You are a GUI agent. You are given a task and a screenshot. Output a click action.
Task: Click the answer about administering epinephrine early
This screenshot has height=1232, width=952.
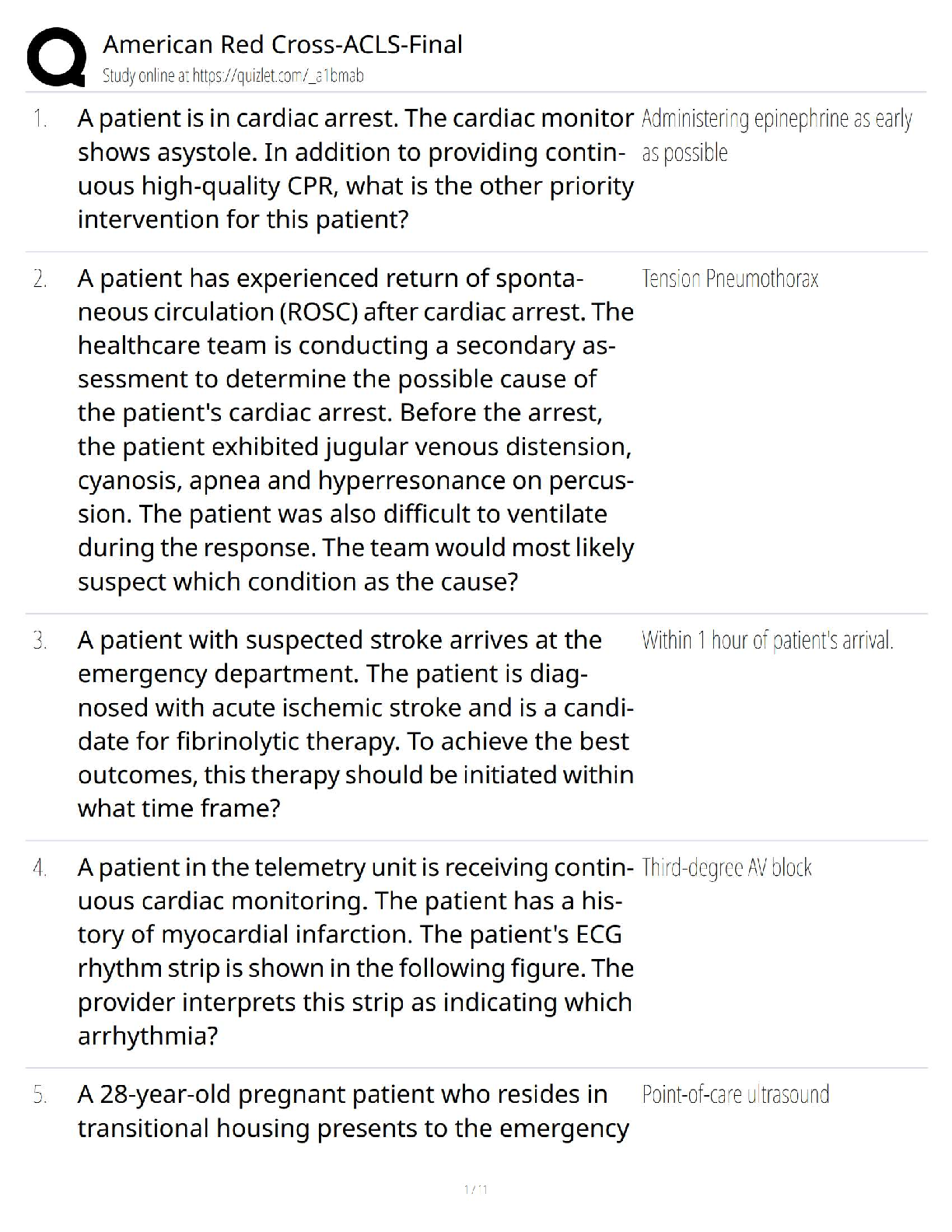[x=775, y=135]
